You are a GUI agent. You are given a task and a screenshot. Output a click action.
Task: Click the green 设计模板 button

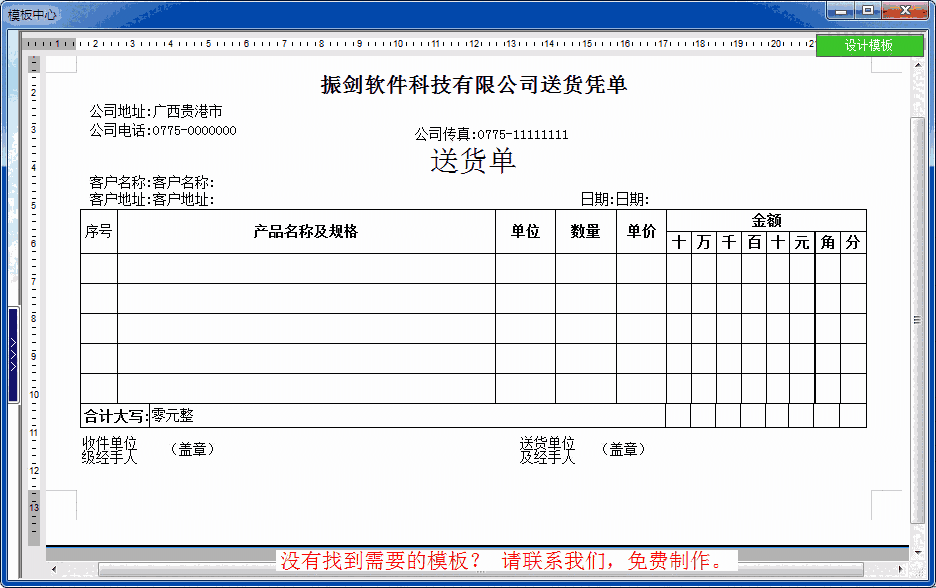pos(868,45)
